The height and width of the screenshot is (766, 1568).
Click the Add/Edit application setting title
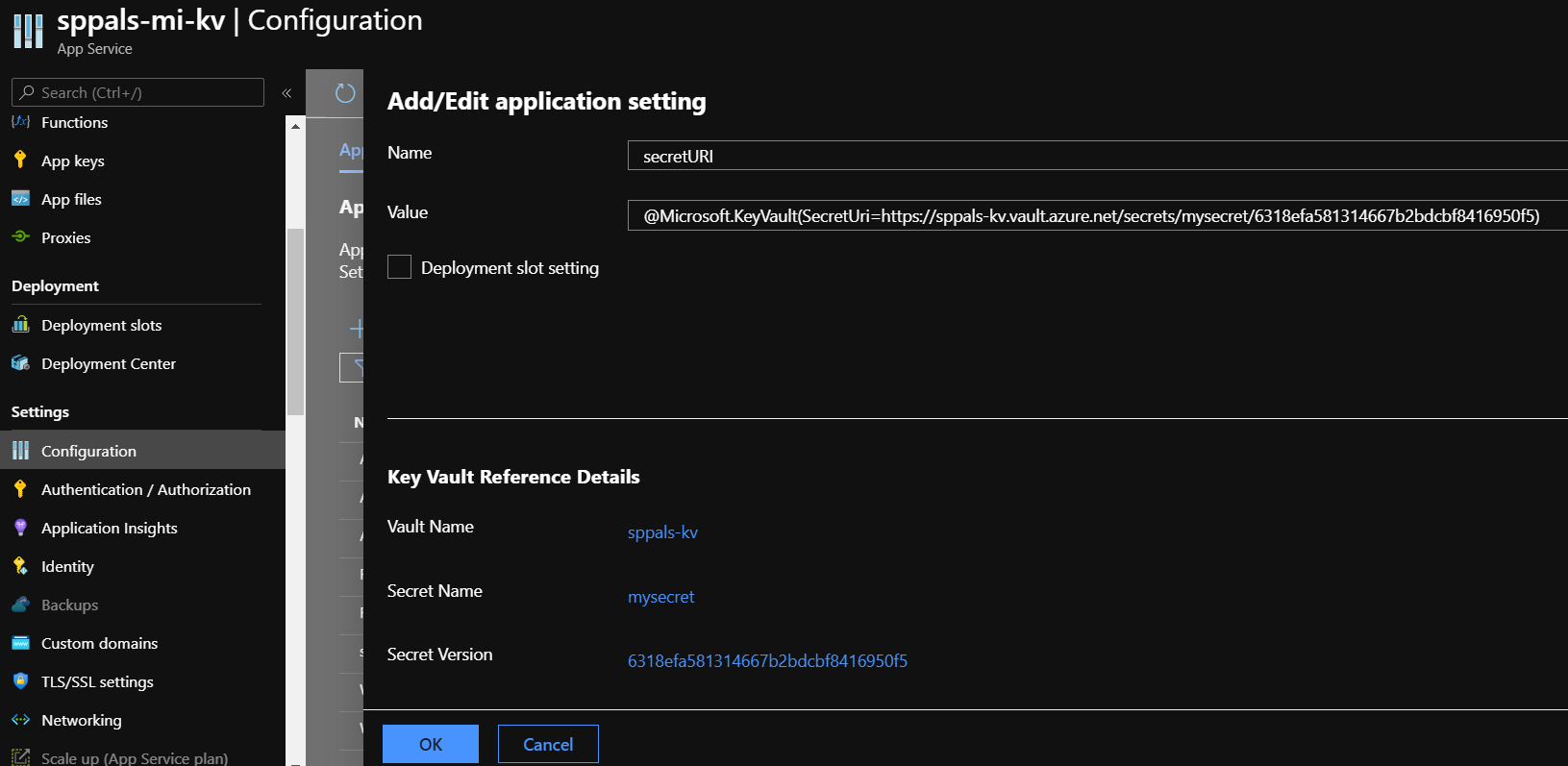tap(546, 101)
